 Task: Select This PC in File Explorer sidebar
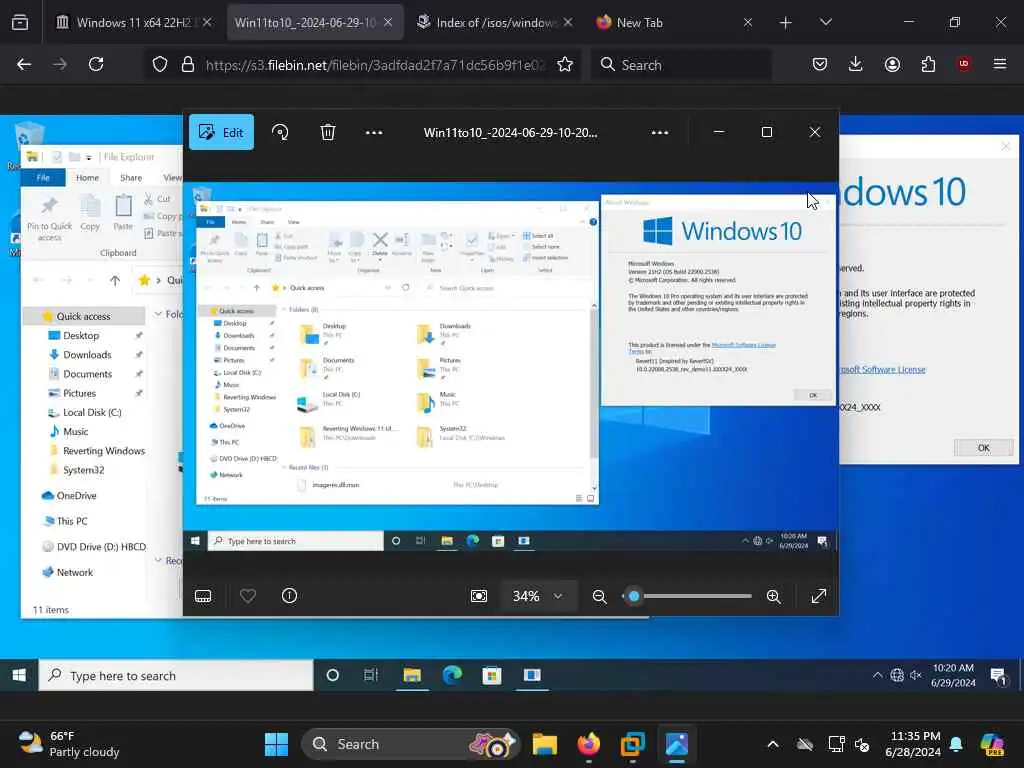pyautogui.click(x=72, y=521)
